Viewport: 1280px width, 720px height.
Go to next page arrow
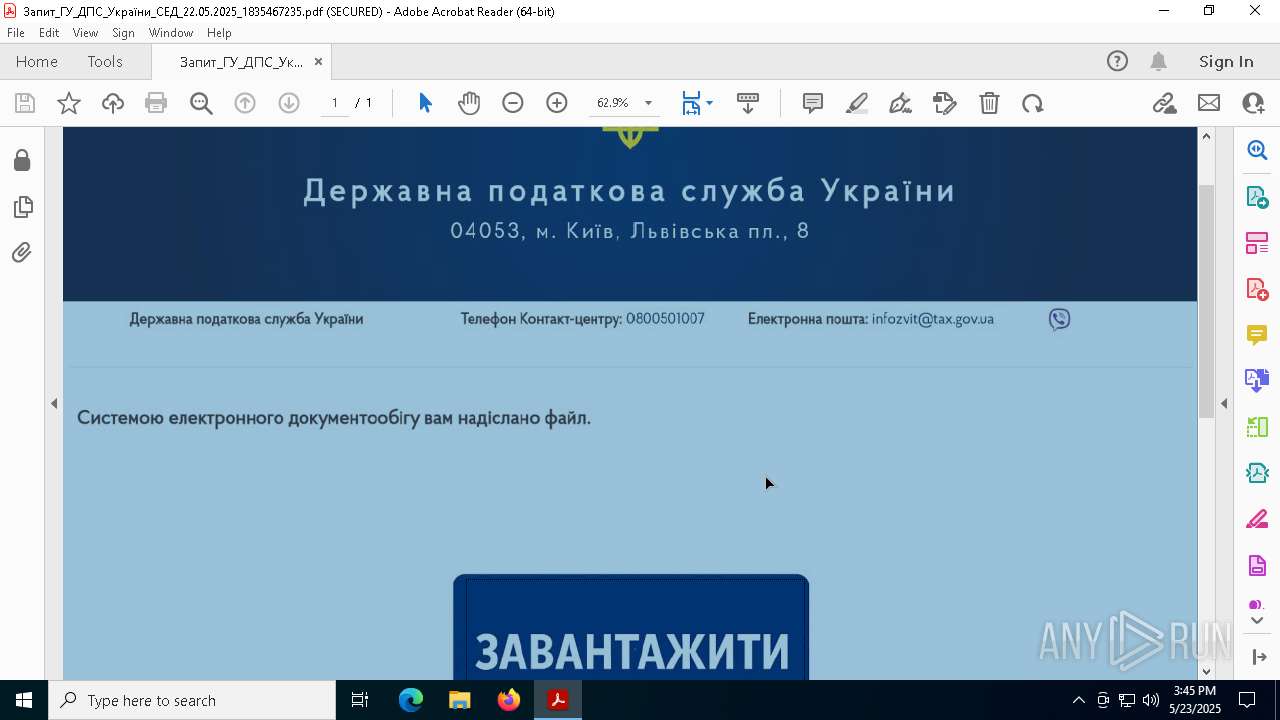tap(289, 103)
